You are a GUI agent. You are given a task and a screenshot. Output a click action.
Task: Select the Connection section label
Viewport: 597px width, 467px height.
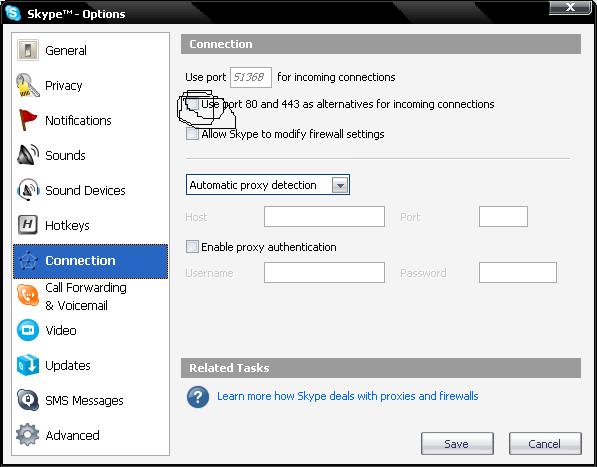80,261
